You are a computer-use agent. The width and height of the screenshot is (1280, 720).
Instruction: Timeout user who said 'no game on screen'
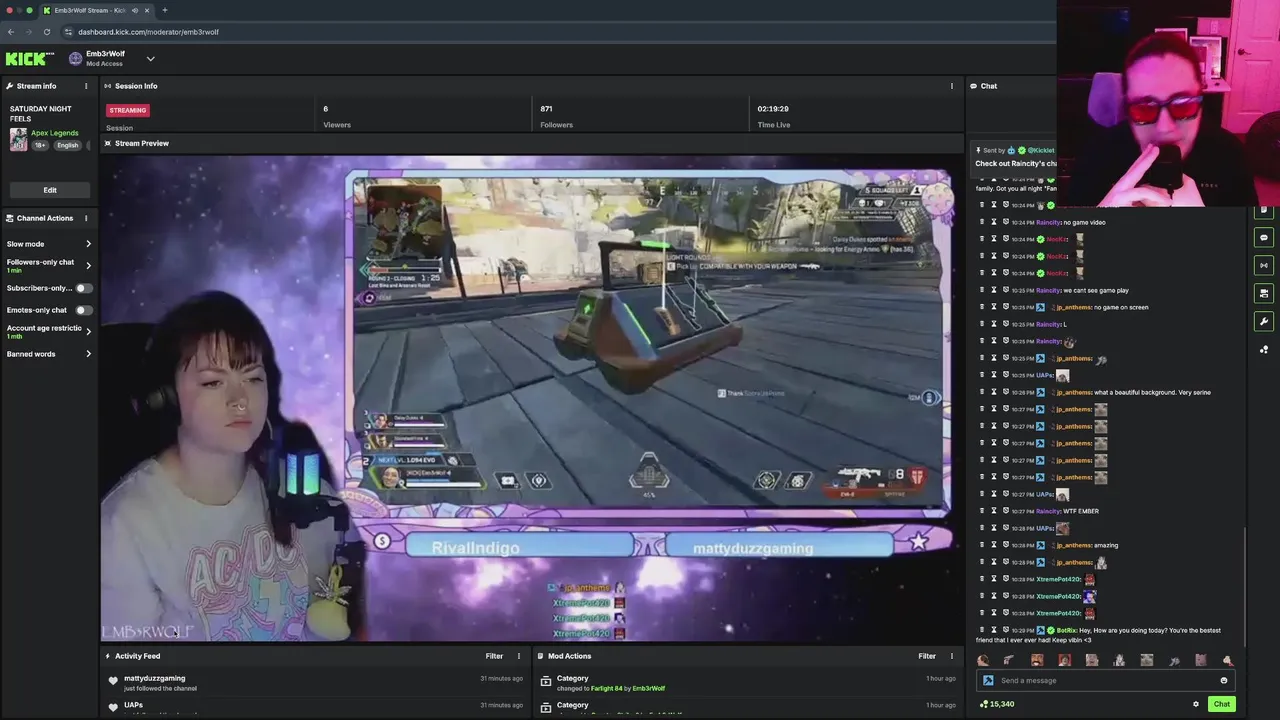pos(993,307)
